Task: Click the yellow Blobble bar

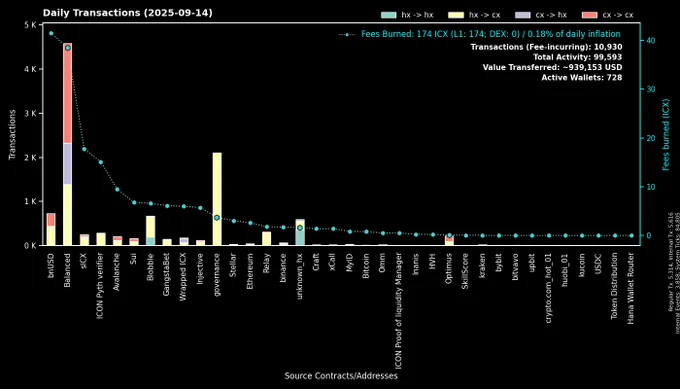Action: click(x=150, y=226)
